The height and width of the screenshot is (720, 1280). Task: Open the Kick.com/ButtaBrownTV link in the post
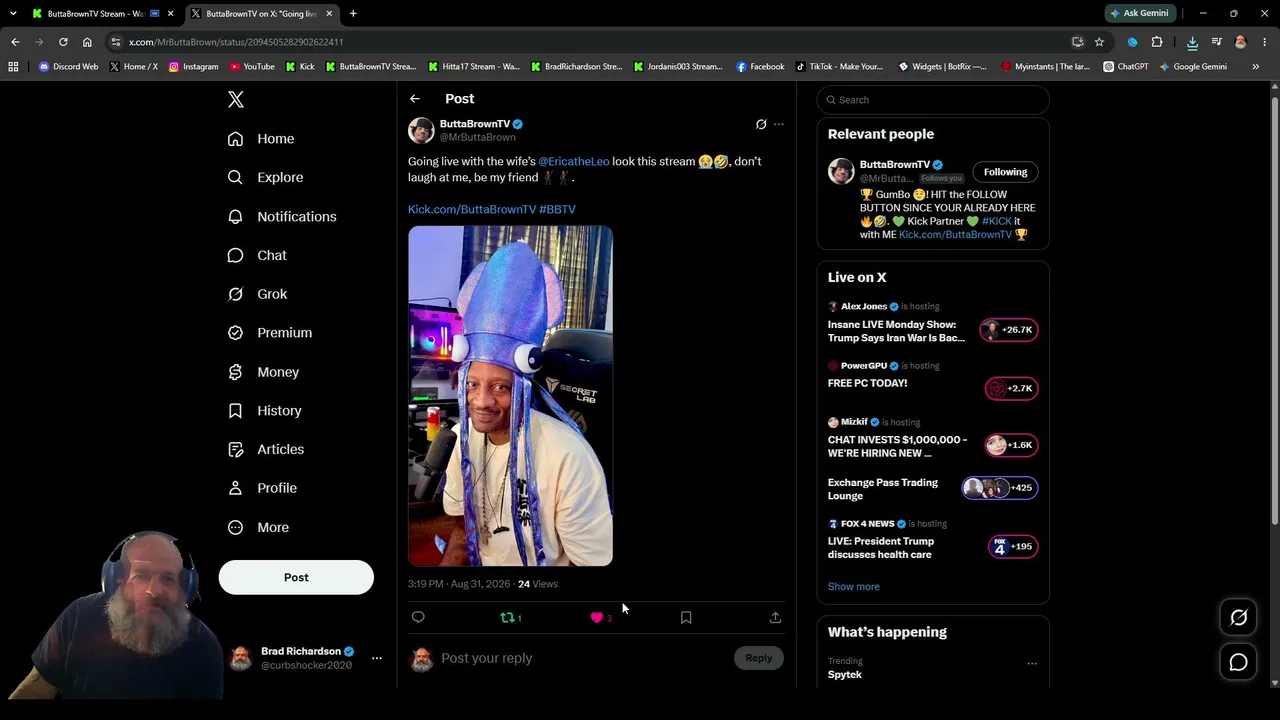pos(472,210)
